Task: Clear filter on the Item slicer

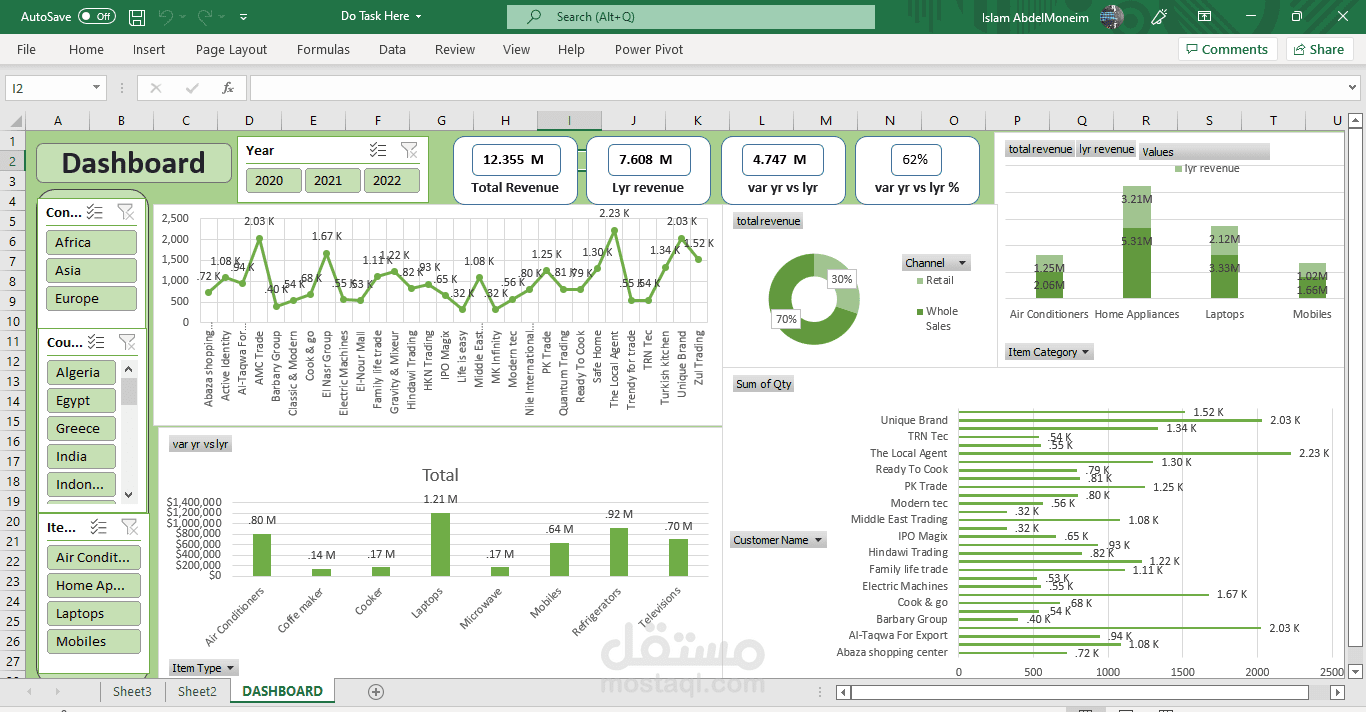Action: click(x=129, y=526)
